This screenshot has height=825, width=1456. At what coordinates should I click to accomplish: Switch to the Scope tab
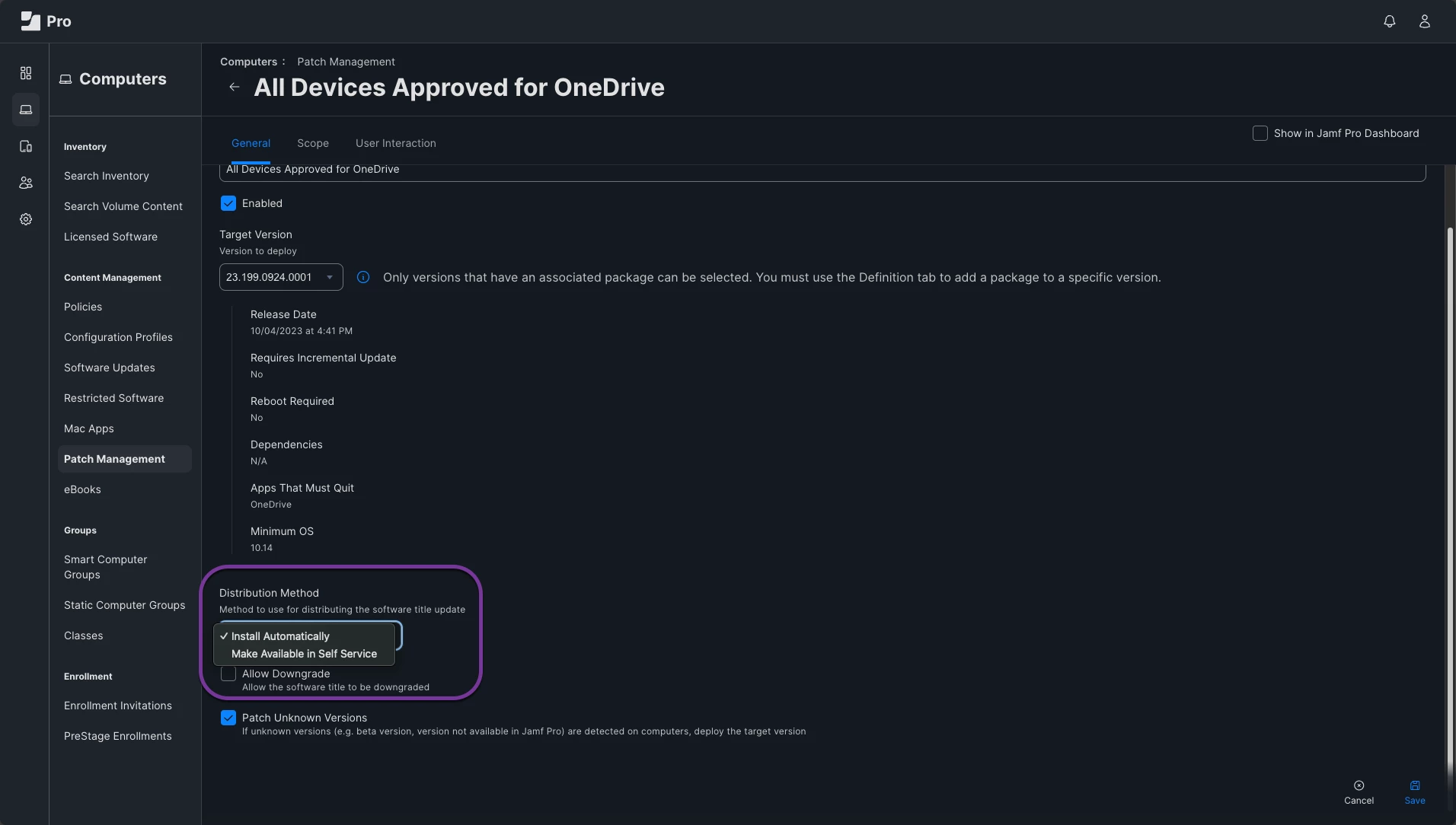(x=313, y=143)
